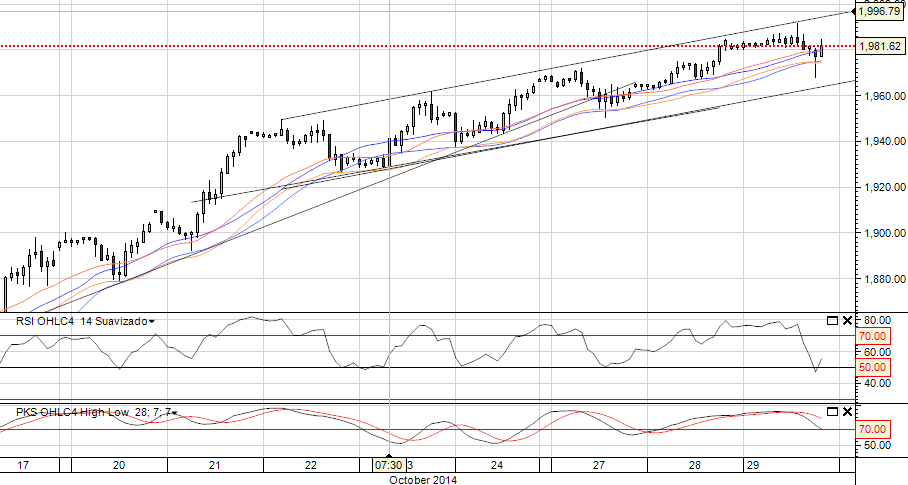908x485 pixels.
Task: Click the 1,900.00 price axis label
Action: point(883,233)
